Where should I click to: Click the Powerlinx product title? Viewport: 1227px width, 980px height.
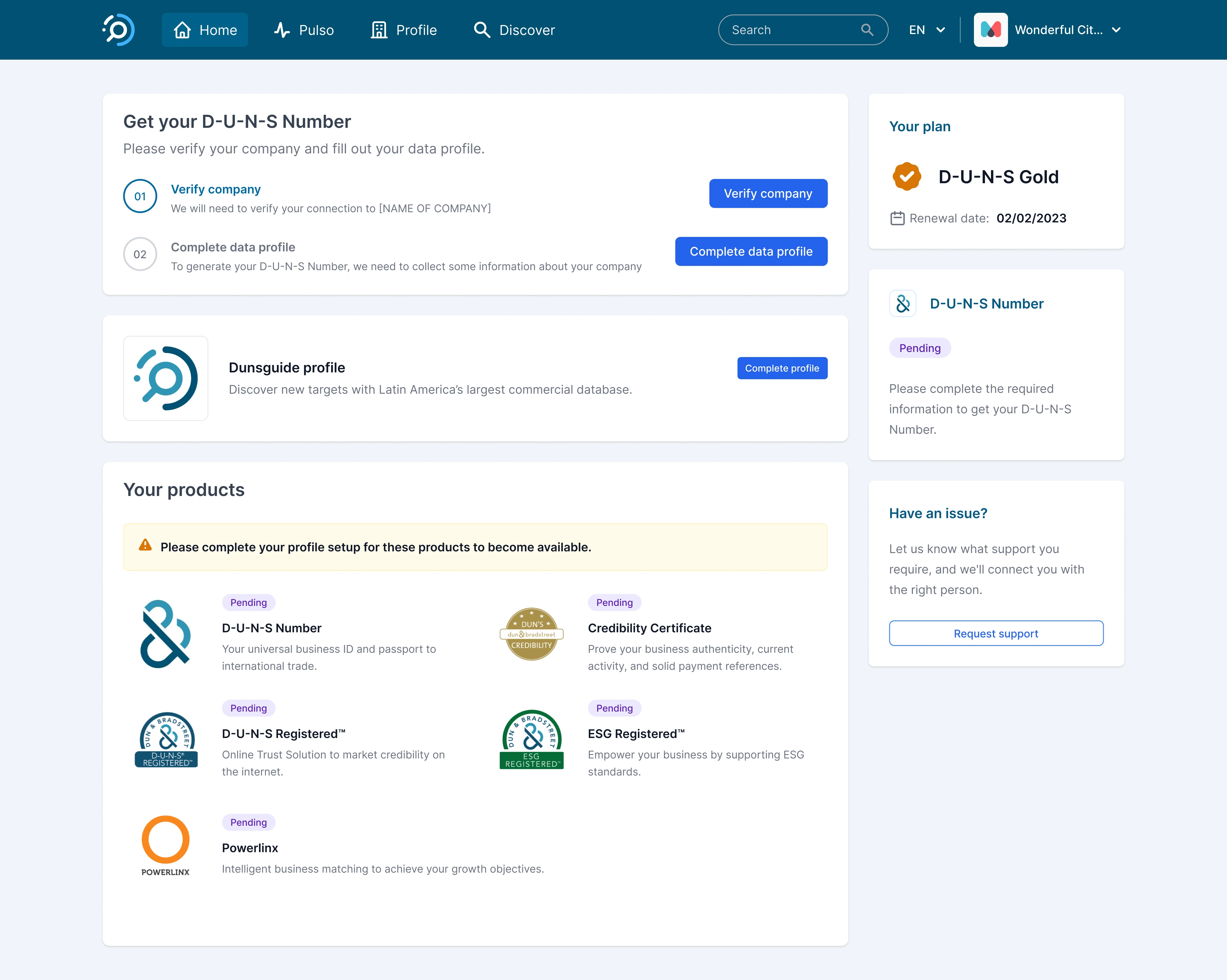(x=250, y=847)
